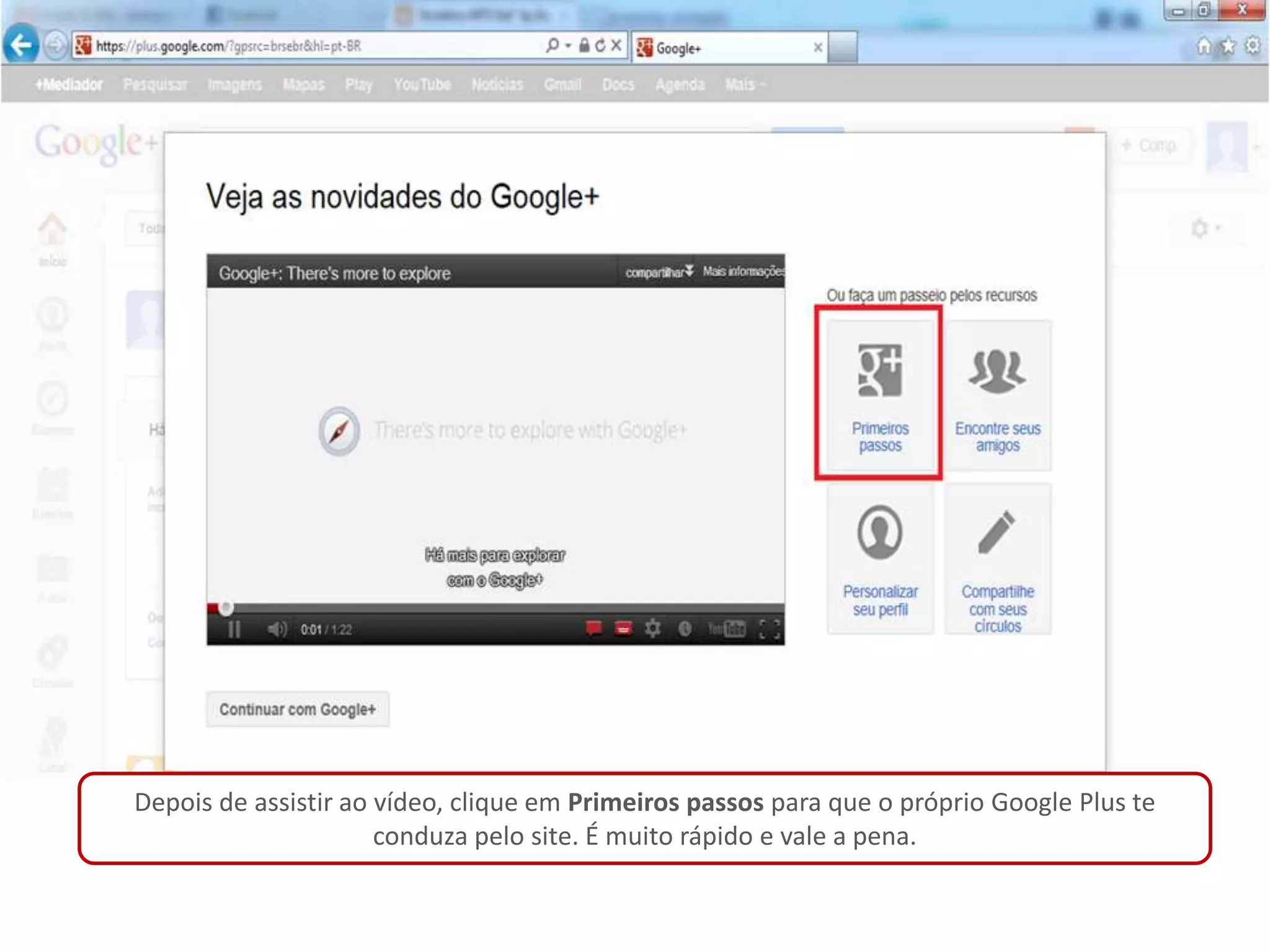
Task: Go back with the browser back arrow
Action: tap(21, 45)
